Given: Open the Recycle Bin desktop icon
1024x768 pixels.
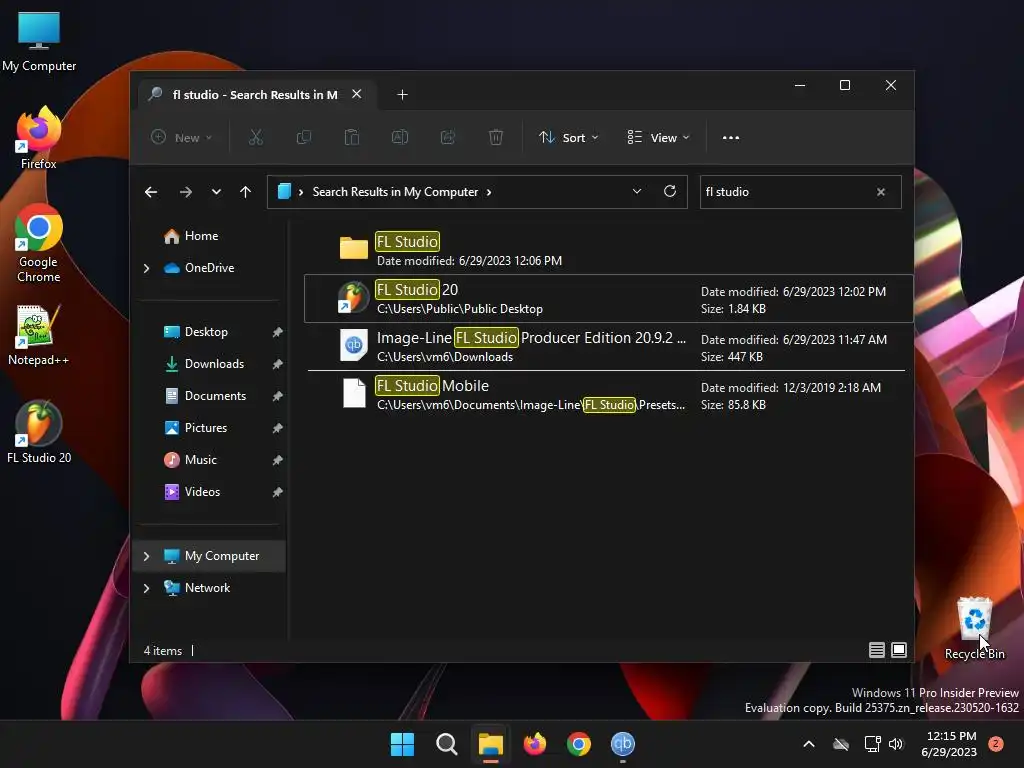Looking at the screenshot, I should 975,628.
